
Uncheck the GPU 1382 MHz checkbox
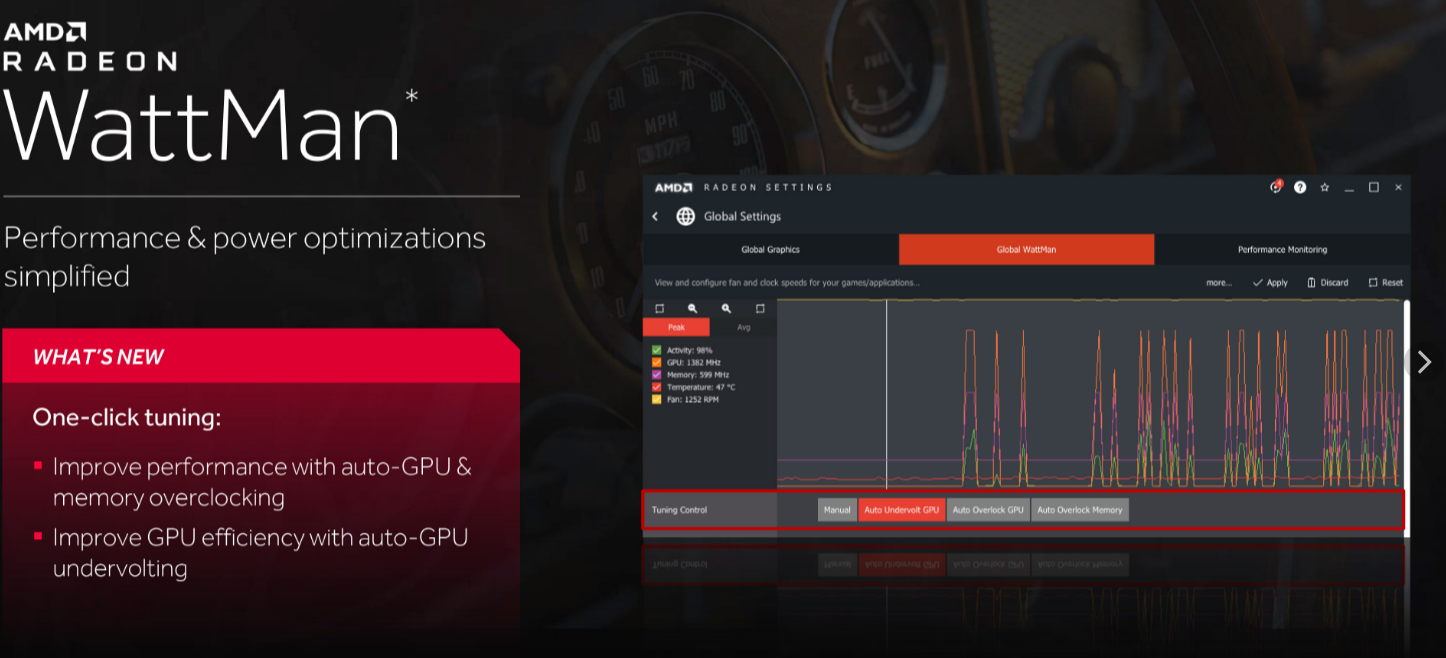[x=657, y=362]
